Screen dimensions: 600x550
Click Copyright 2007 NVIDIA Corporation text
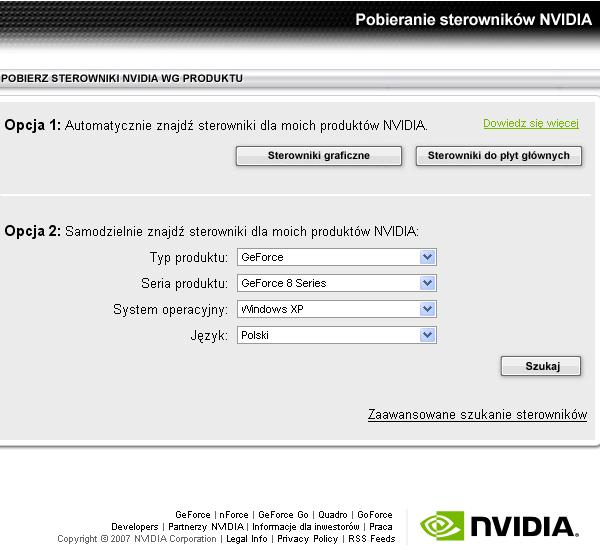tap(137, 539)
